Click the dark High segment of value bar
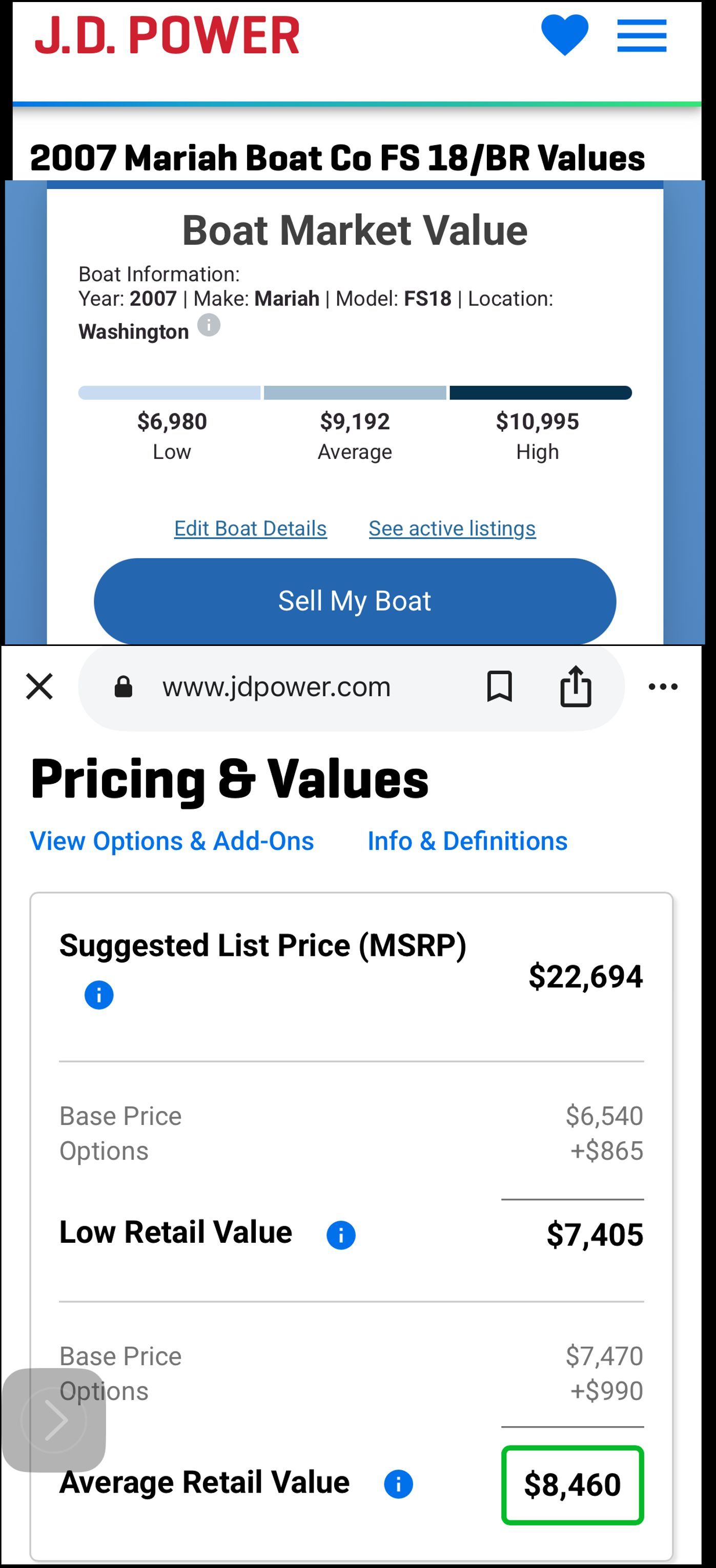This screenshot has width=716, height=1568. click(541, 392)
